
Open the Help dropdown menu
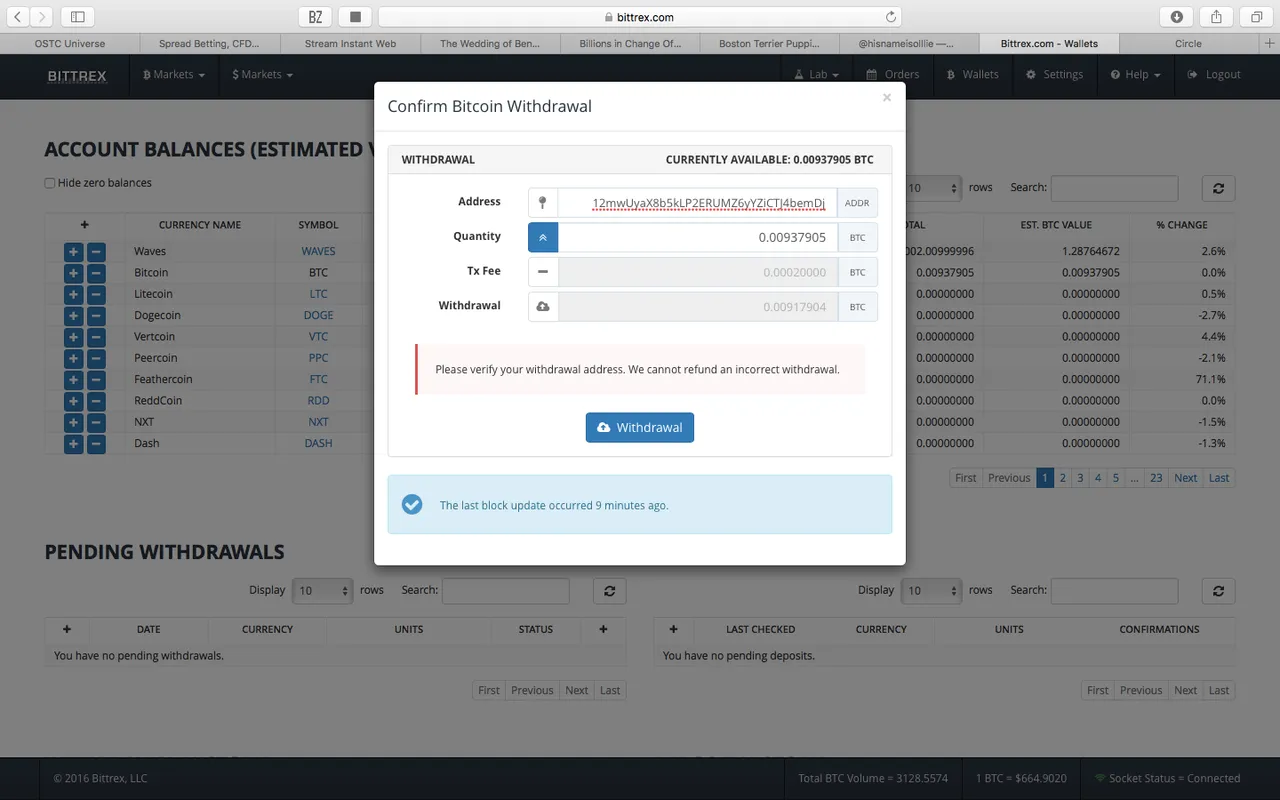(x=1135, y=75)
